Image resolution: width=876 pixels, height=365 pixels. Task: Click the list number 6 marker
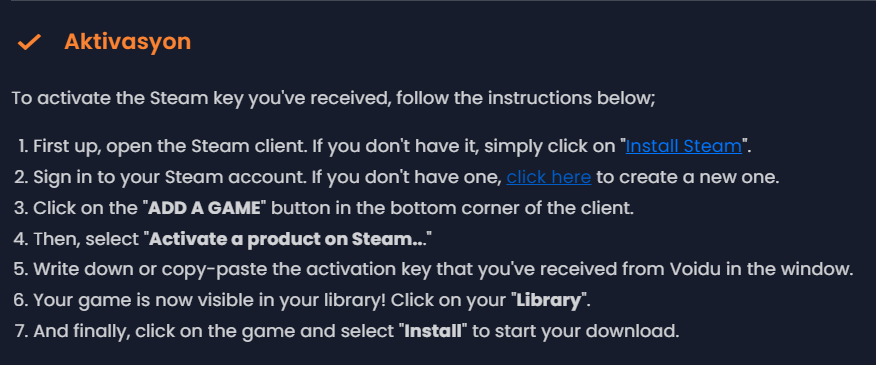pos(21,301)
